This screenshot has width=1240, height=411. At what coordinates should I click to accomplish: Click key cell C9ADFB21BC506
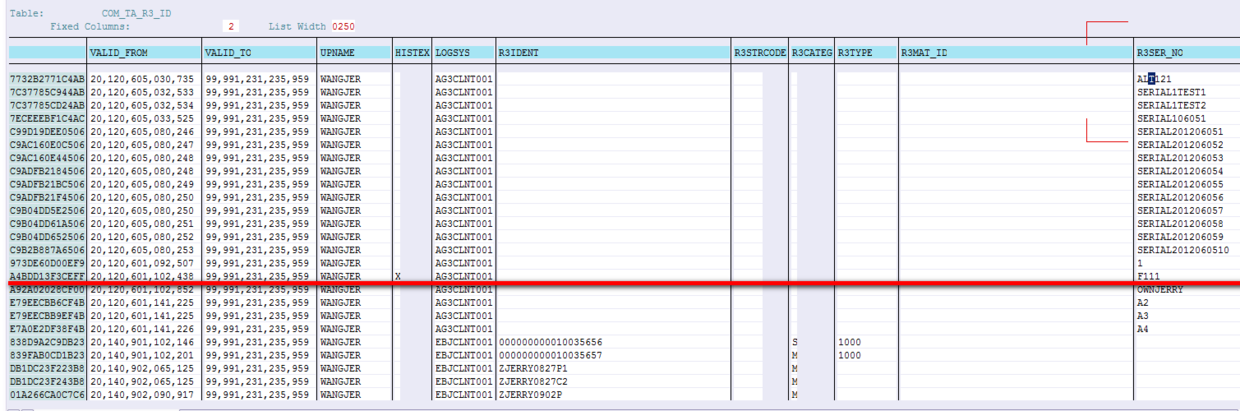click(47, 184)
